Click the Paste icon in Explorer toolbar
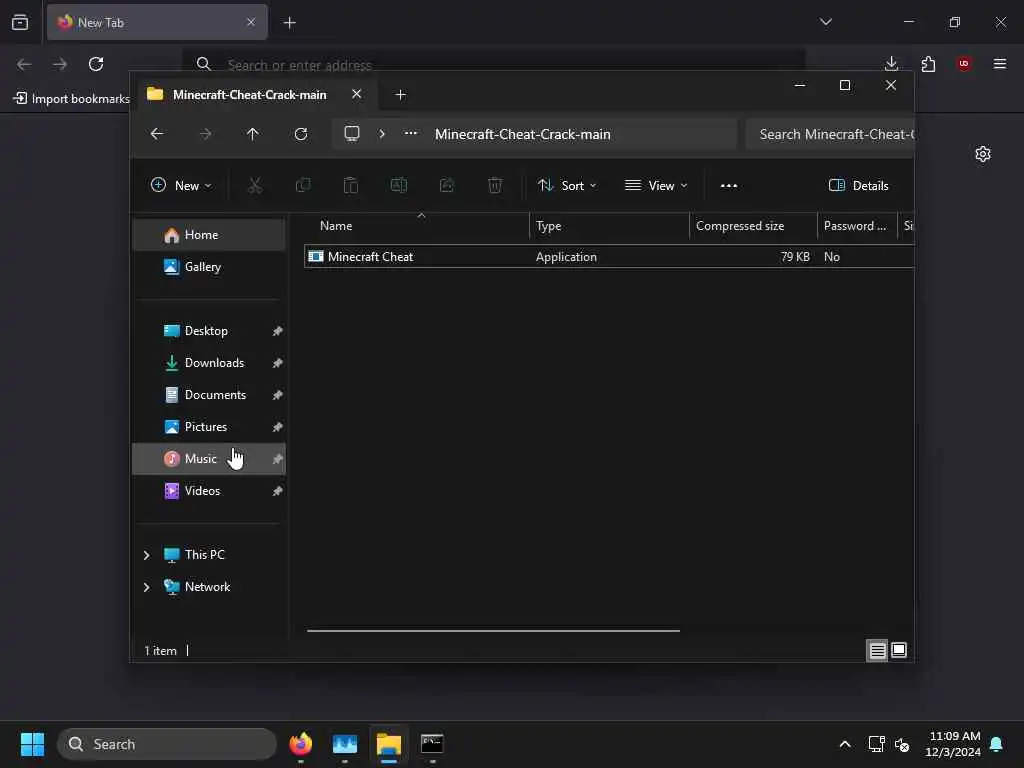The width and height of the screenshot is (1024, 768). 351,185
